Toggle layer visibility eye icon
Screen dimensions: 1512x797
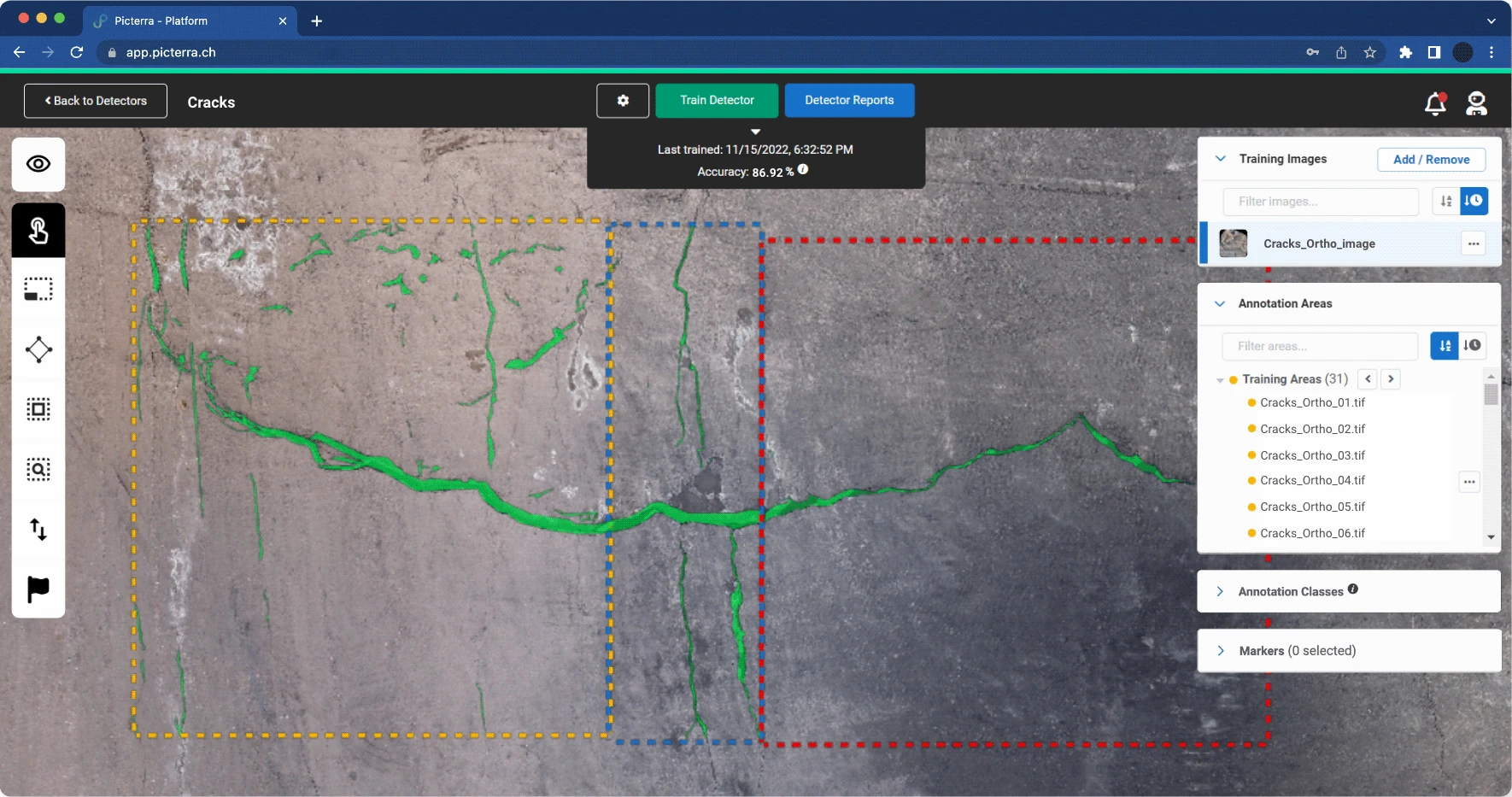click(x=38, y=164)
